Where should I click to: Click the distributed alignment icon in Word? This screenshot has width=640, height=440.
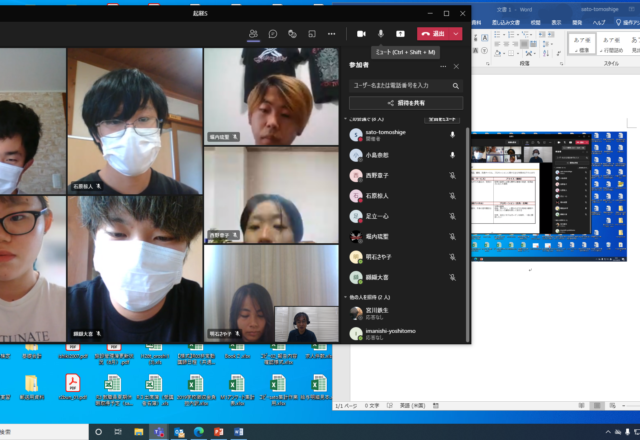click(x=533, y=44)
